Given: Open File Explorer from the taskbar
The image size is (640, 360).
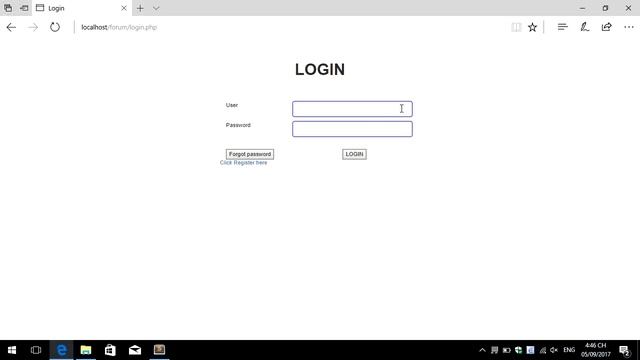Looking at the screenshot, I should [x=86, y=350].
